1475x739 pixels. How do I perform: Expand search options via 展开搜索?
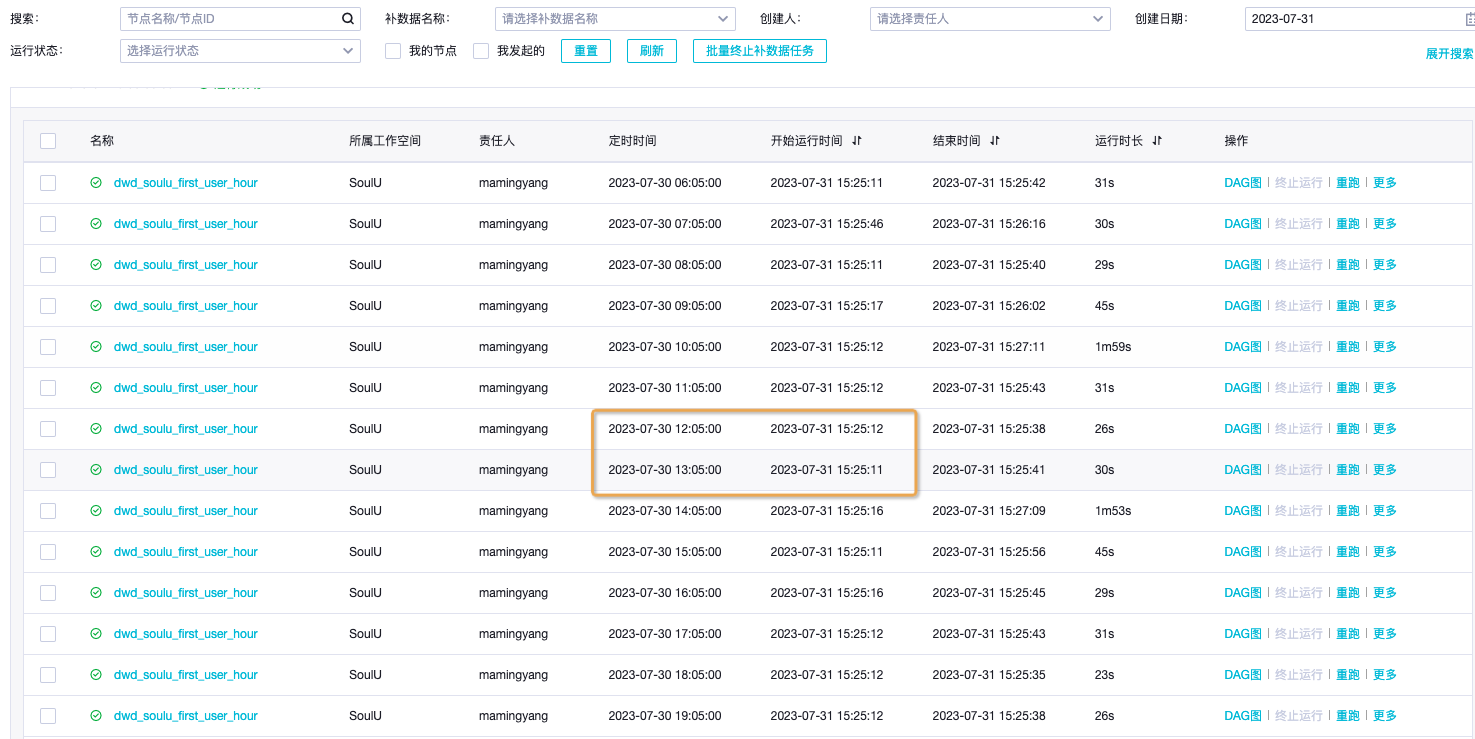coord(1450,54)
